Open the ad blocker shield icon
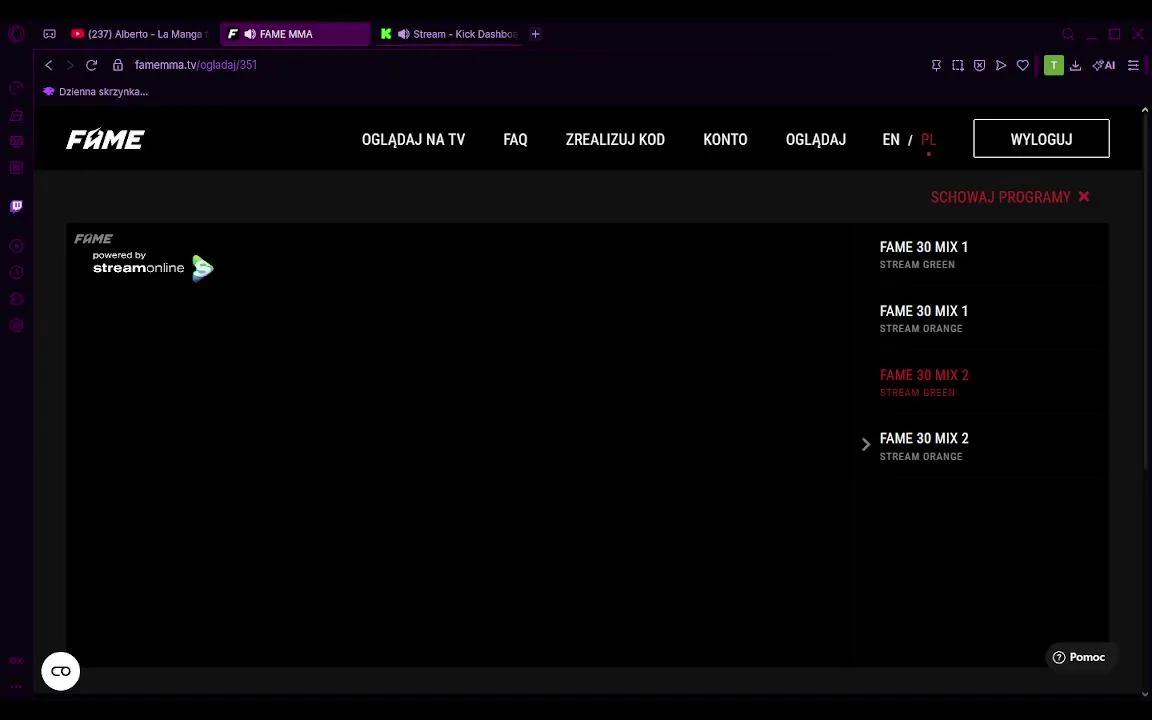1152x720 pixels. coord(979,65)
